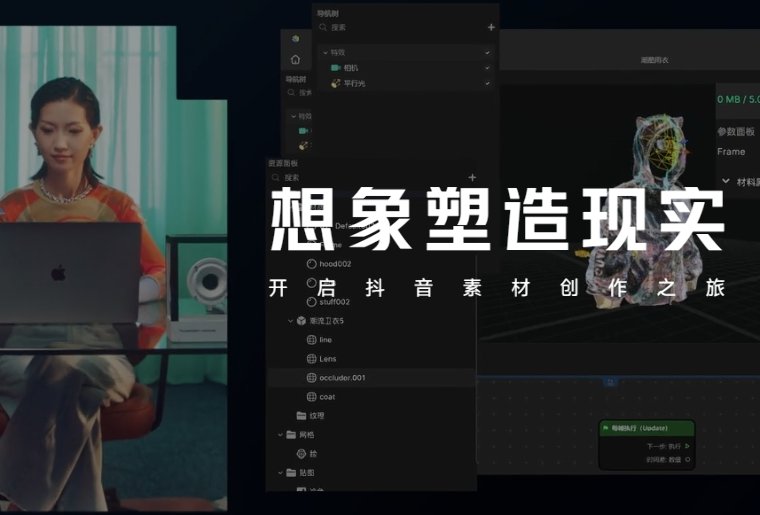Select the mesh icon beside Lens

pos(312,359)
